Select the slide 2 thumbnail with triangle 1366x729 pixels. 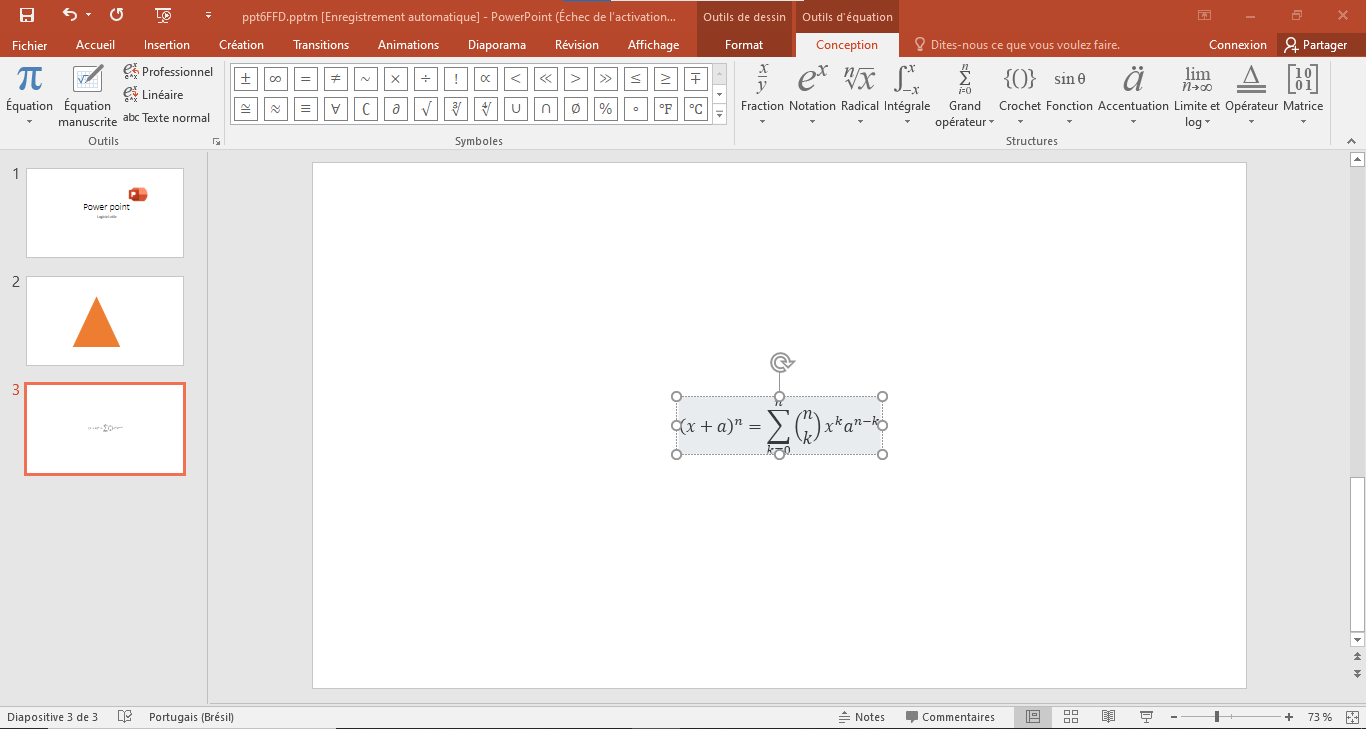point(105,321)
